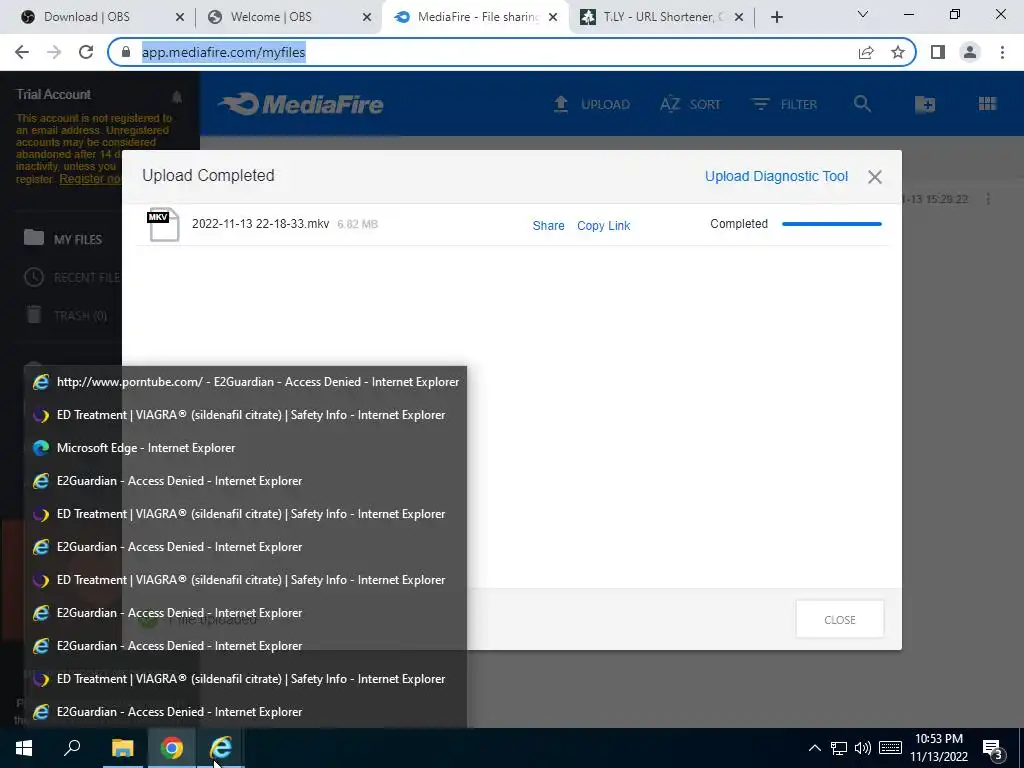Viewport: 1024px width, 768px height.
Task: Open the volume control tray icon
Action: 863,748
